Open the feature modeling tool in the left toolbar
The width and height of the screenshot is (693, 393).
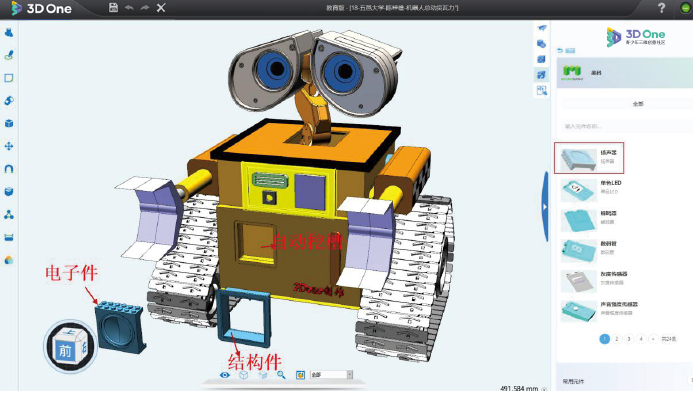pos(9,101)
